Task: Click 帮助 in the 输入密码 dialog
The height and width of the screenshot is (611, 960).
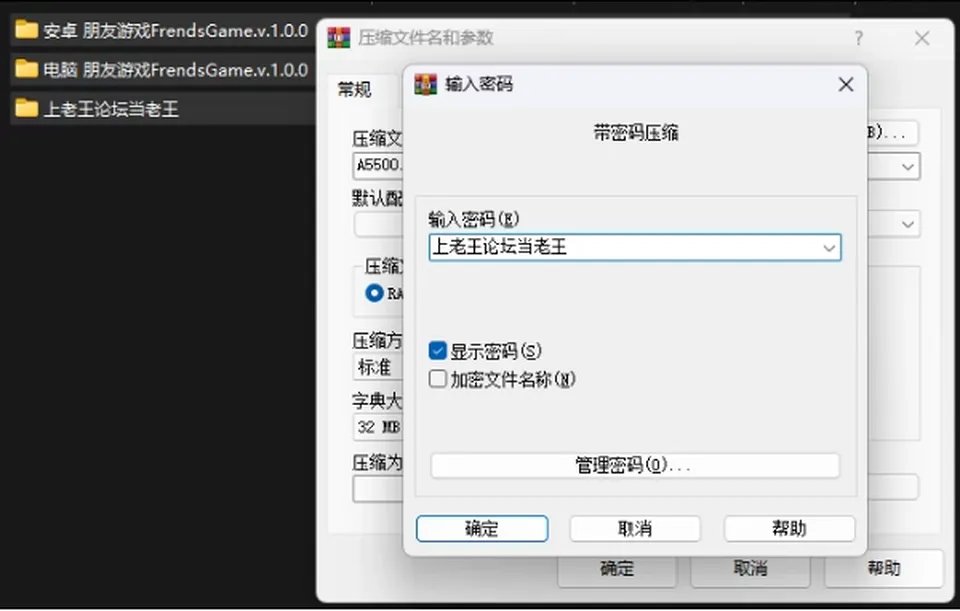Action: pyautogui.click(x=789, y=528)
